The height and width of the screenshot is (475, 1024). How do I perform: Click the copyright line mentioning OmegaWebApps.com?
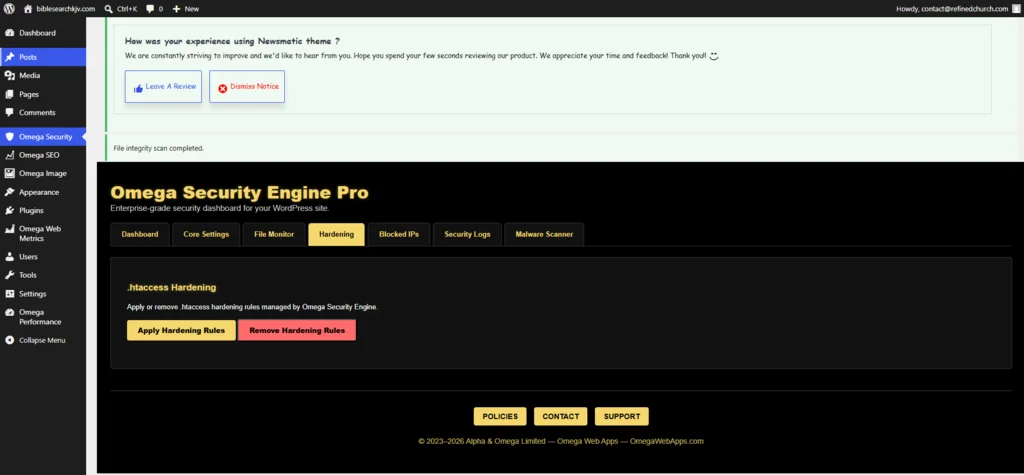[x=561, y=441]
